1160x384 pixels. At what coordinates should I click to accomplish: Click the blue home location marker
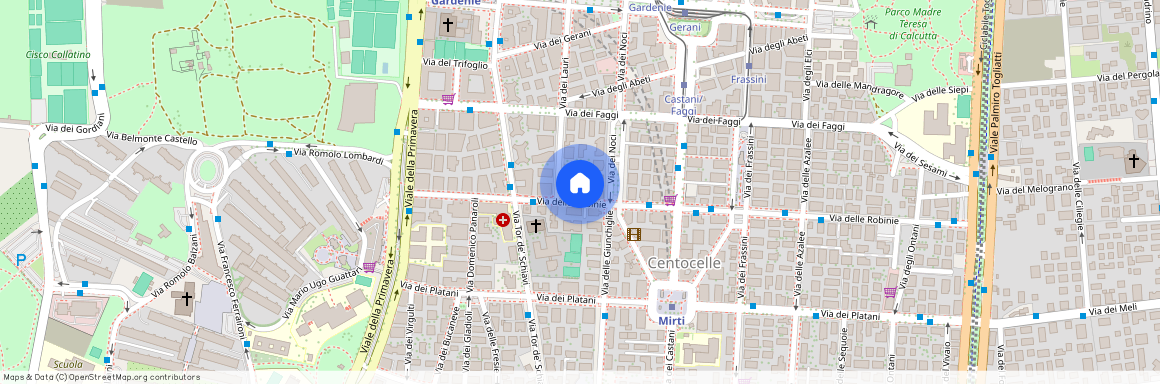(579, 183)
